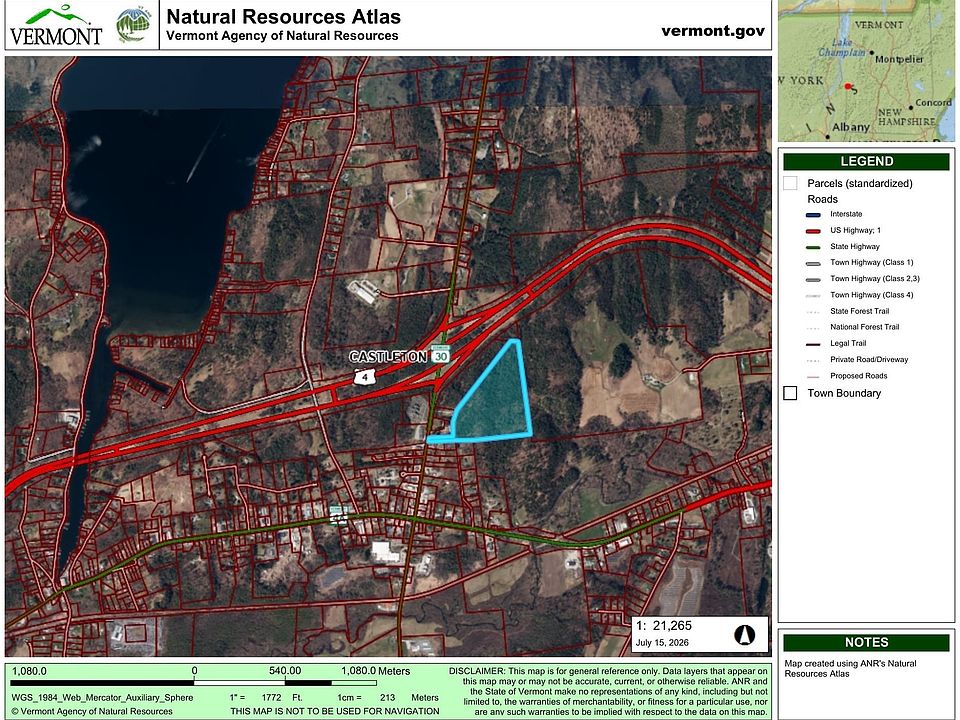Viewport: 960px width, 720px height.
Task: Click the "1772 Ft." scale value in the footer
Action: click(282, 697)
